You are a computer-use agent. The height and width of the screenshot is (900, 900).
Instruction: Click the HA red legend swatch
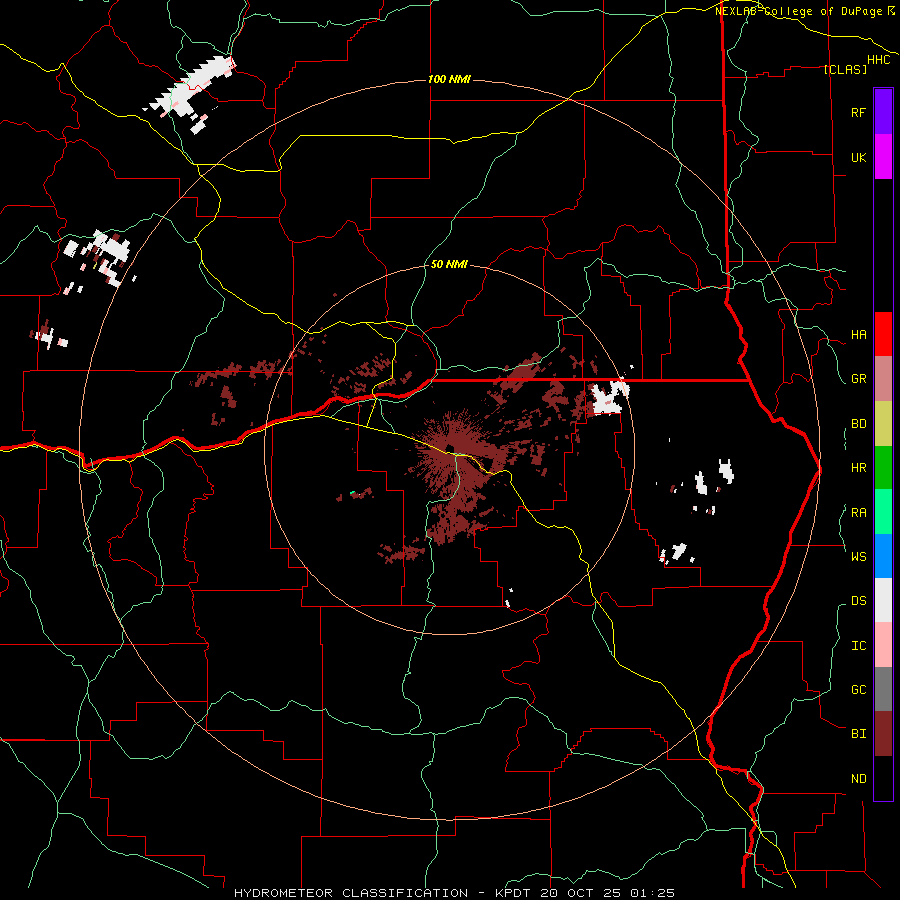(x=883, y=334)
